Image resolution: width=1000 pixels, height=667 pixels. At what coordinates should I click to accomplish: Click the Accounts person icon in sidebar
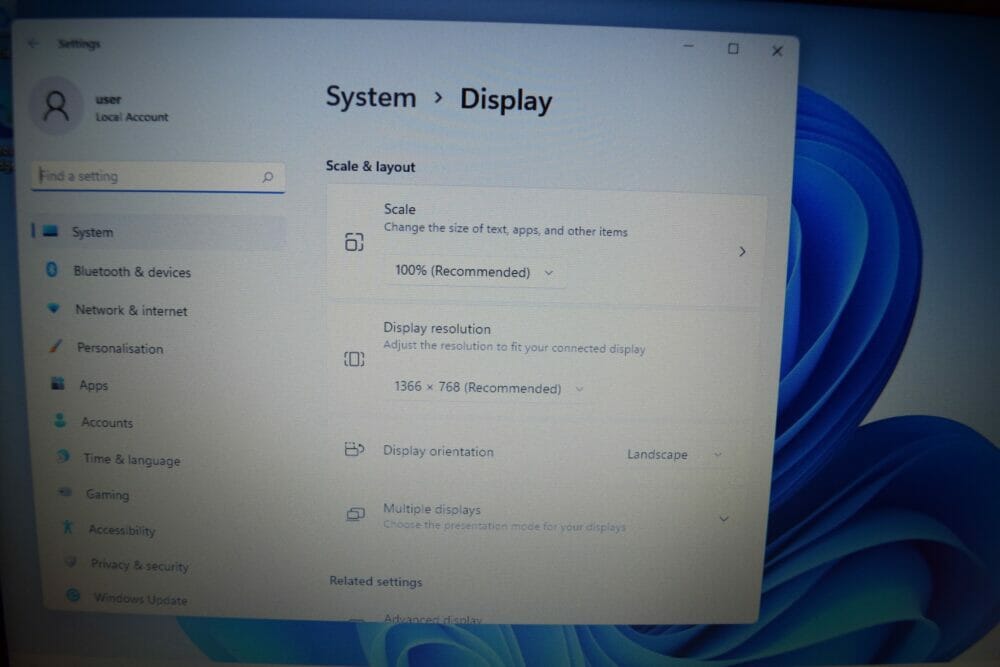pyautogui.click(x=60, y=420)
